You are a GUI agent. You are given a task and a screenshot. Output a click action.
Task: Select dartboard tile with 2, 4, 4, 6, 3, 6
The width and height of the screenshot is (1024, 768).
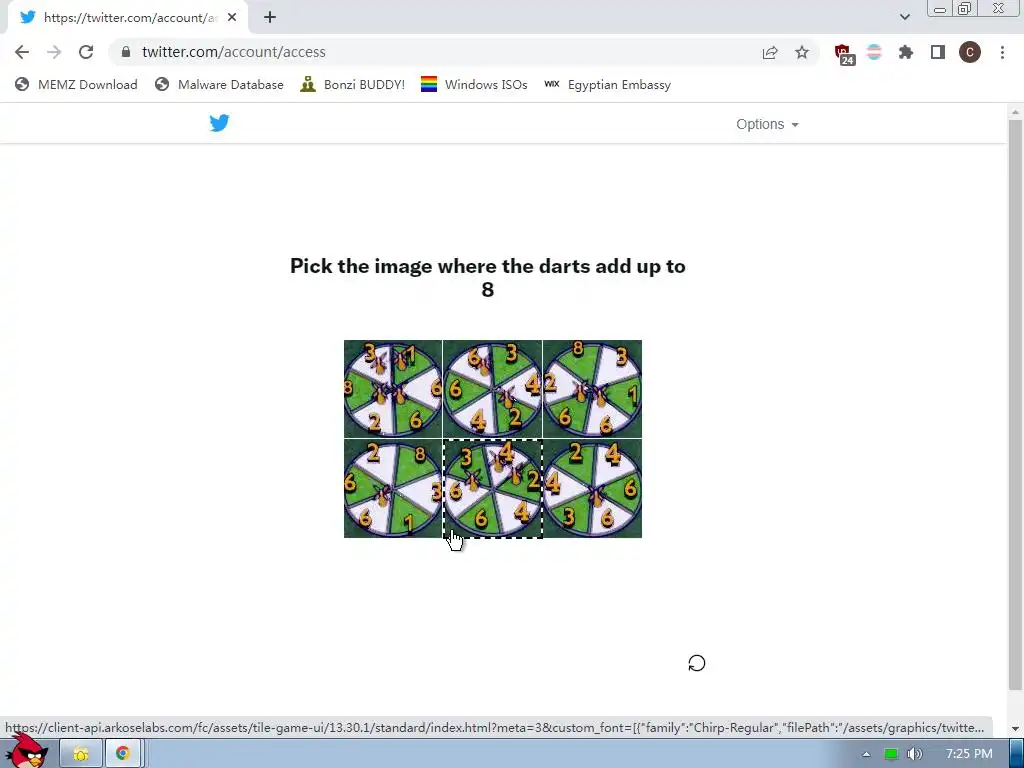pyautogui.click(x=592, y=488)
